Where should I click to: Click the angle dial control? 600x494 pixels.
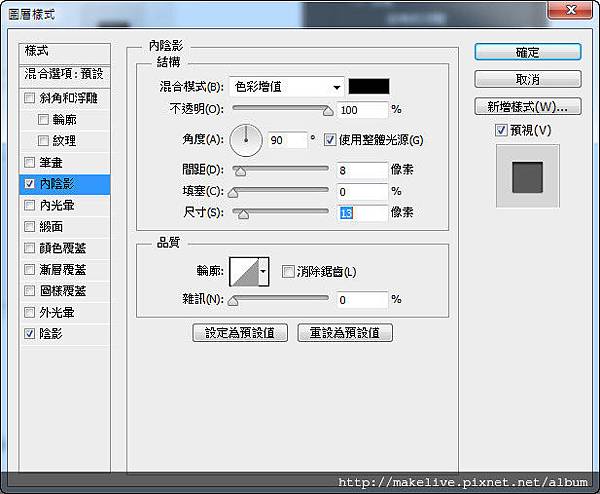tap(246, 140)
